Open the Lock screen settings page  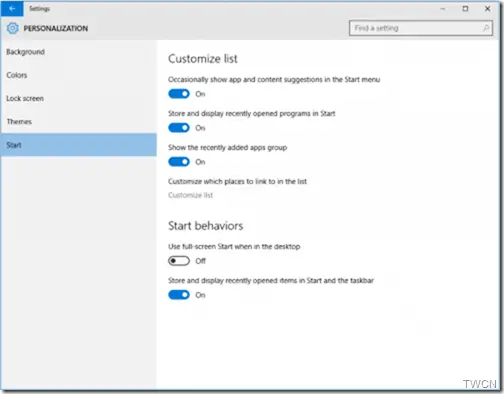tap(78, 98)
